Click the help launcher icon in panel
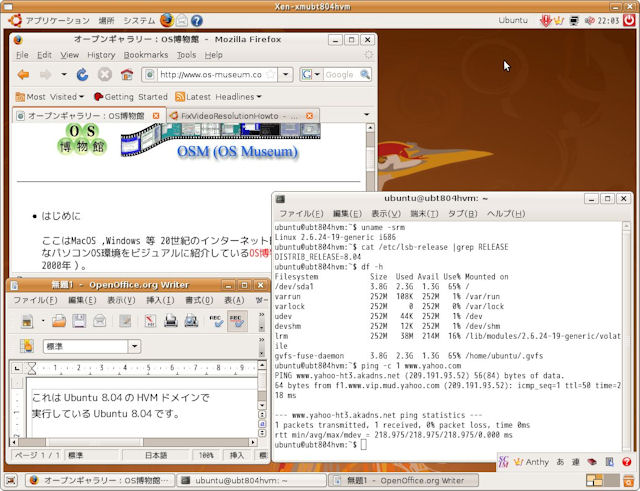Image resolution: width=640 pixels, height=491 pixels. click(197, 20)
